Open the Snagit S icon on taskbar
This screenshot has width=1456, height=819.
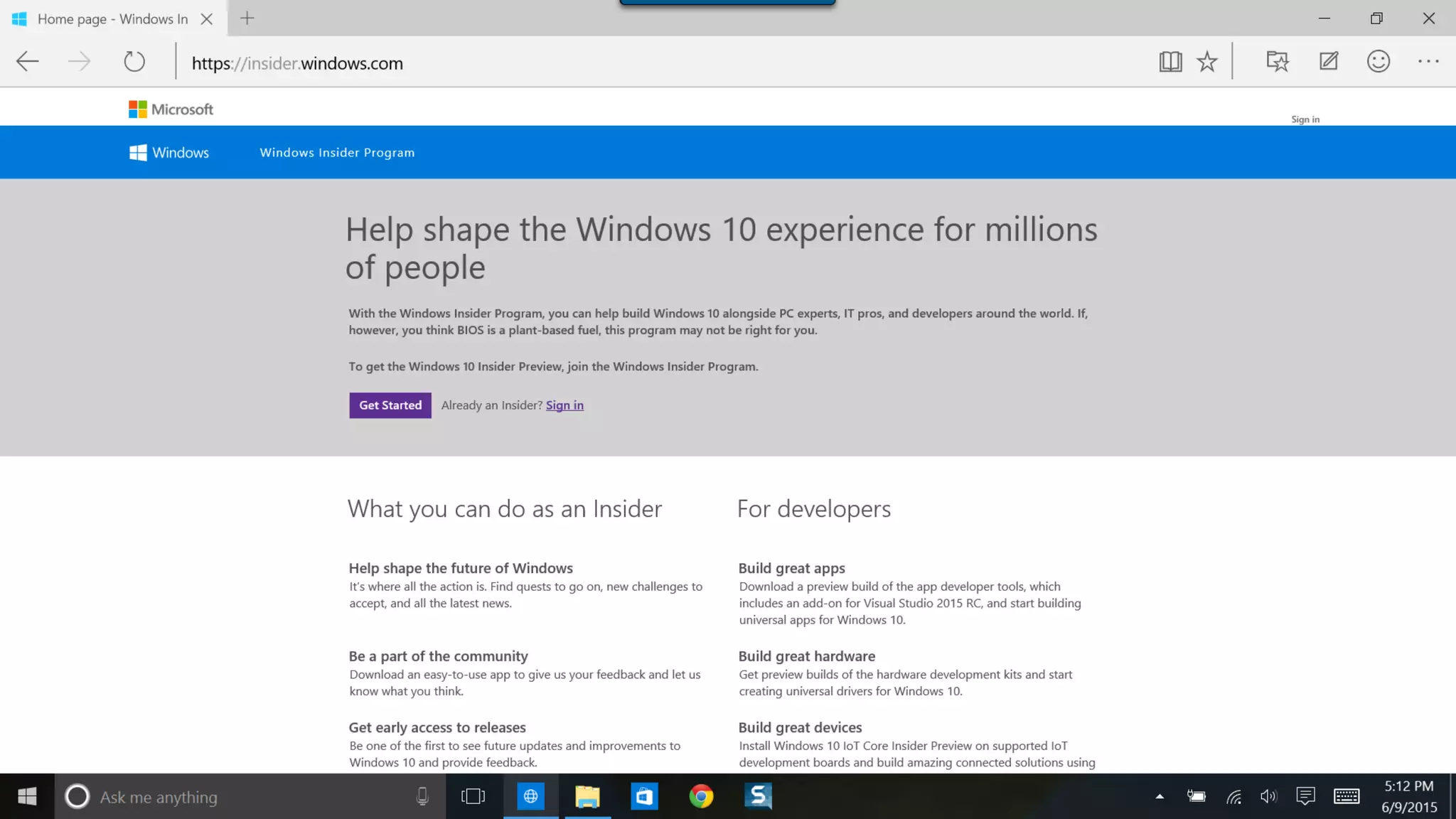coord(758,796)
